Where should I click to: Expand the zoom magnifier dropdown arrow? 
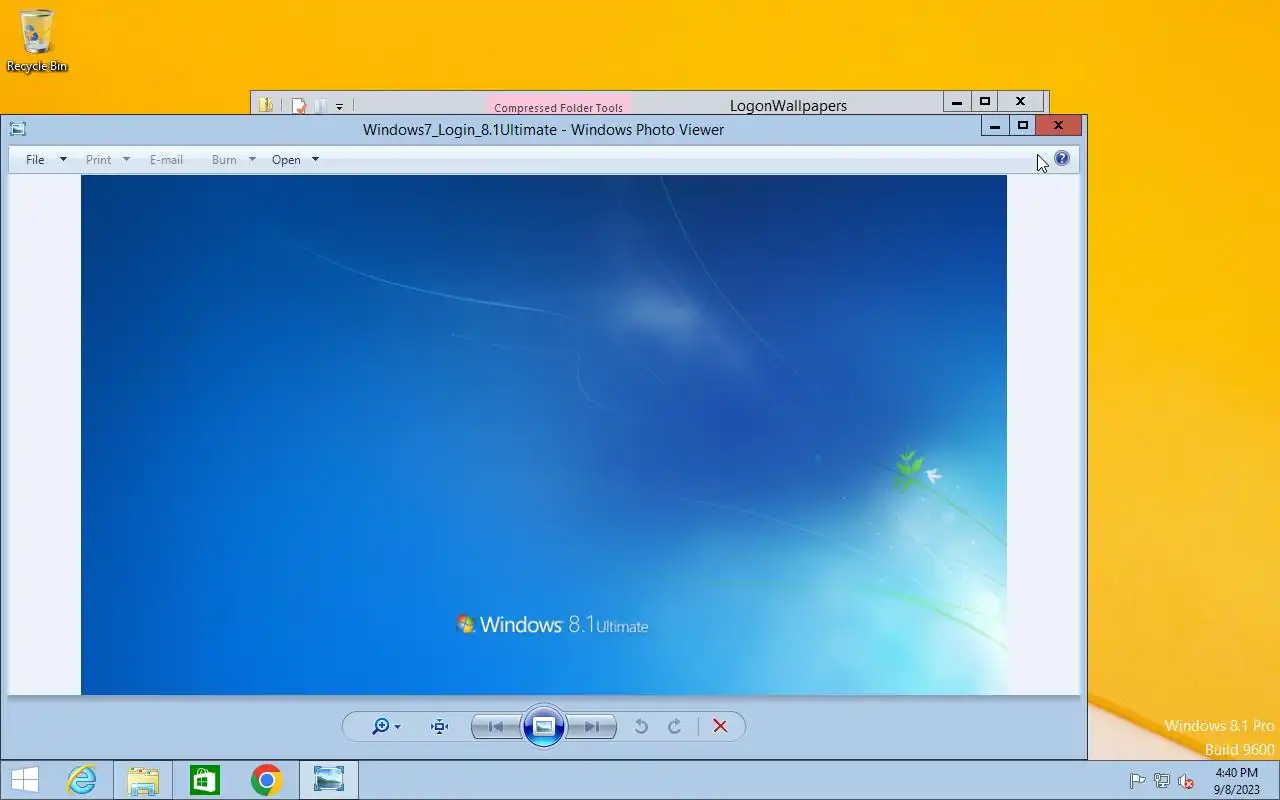pyautogui.click(x=397, y=727)
